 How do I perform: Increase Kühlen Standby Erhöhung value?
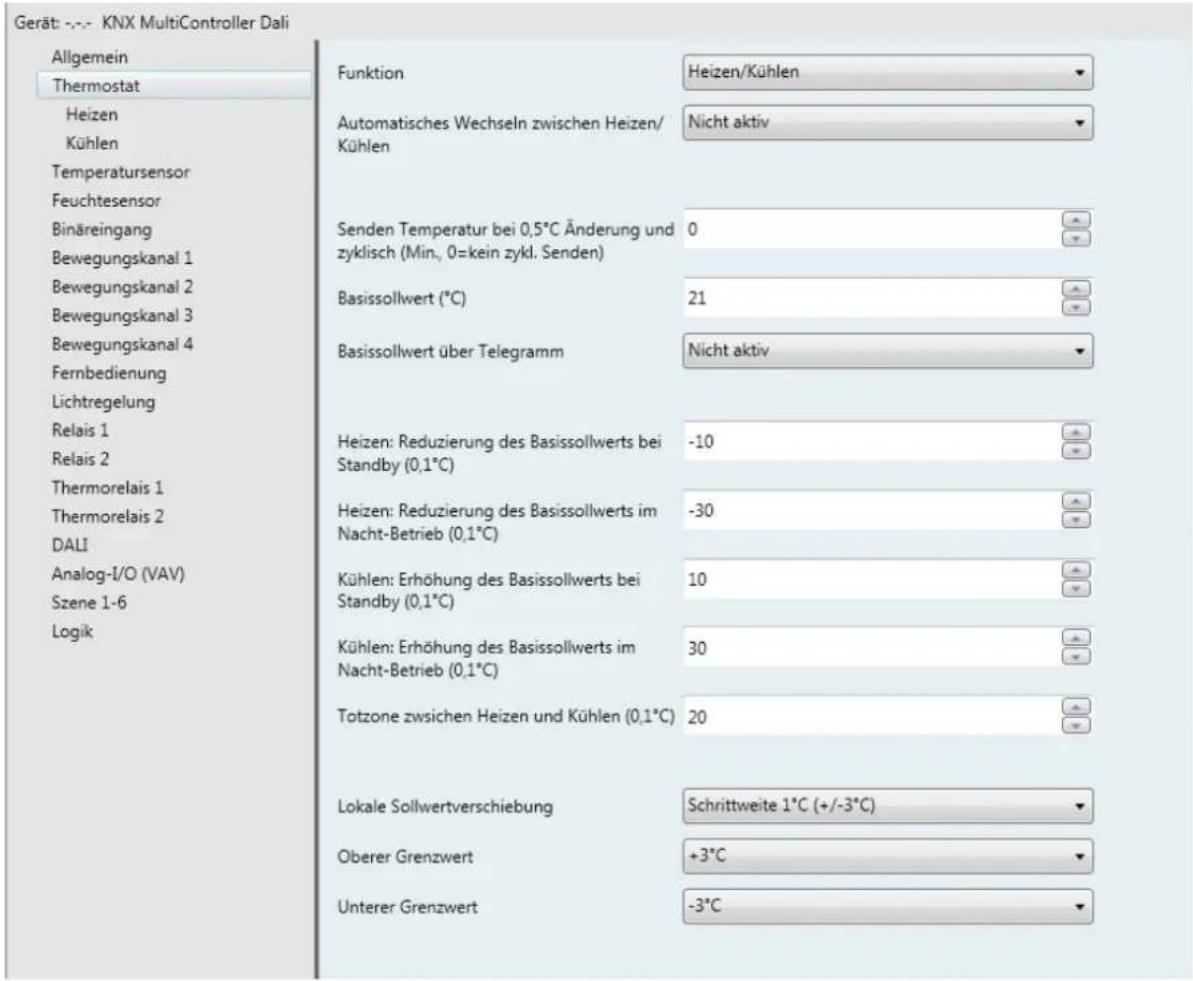(1076, 570)
